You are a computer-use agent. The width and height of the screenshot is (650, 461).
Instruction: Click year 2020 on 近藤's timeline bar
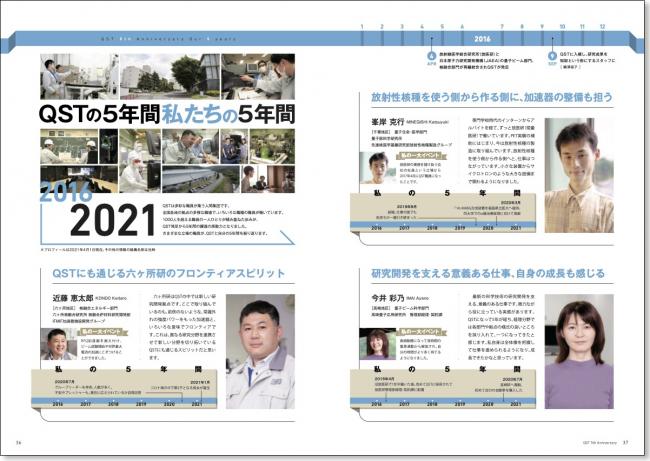[169, 404]
